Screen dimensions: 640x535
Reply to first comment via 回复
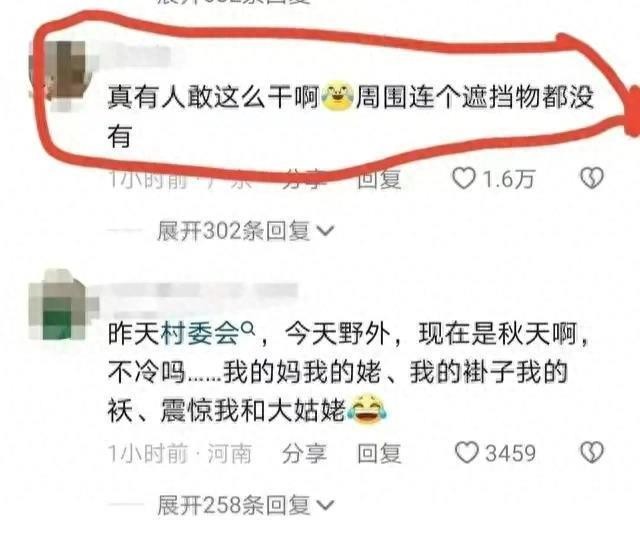tap(379, 179)
